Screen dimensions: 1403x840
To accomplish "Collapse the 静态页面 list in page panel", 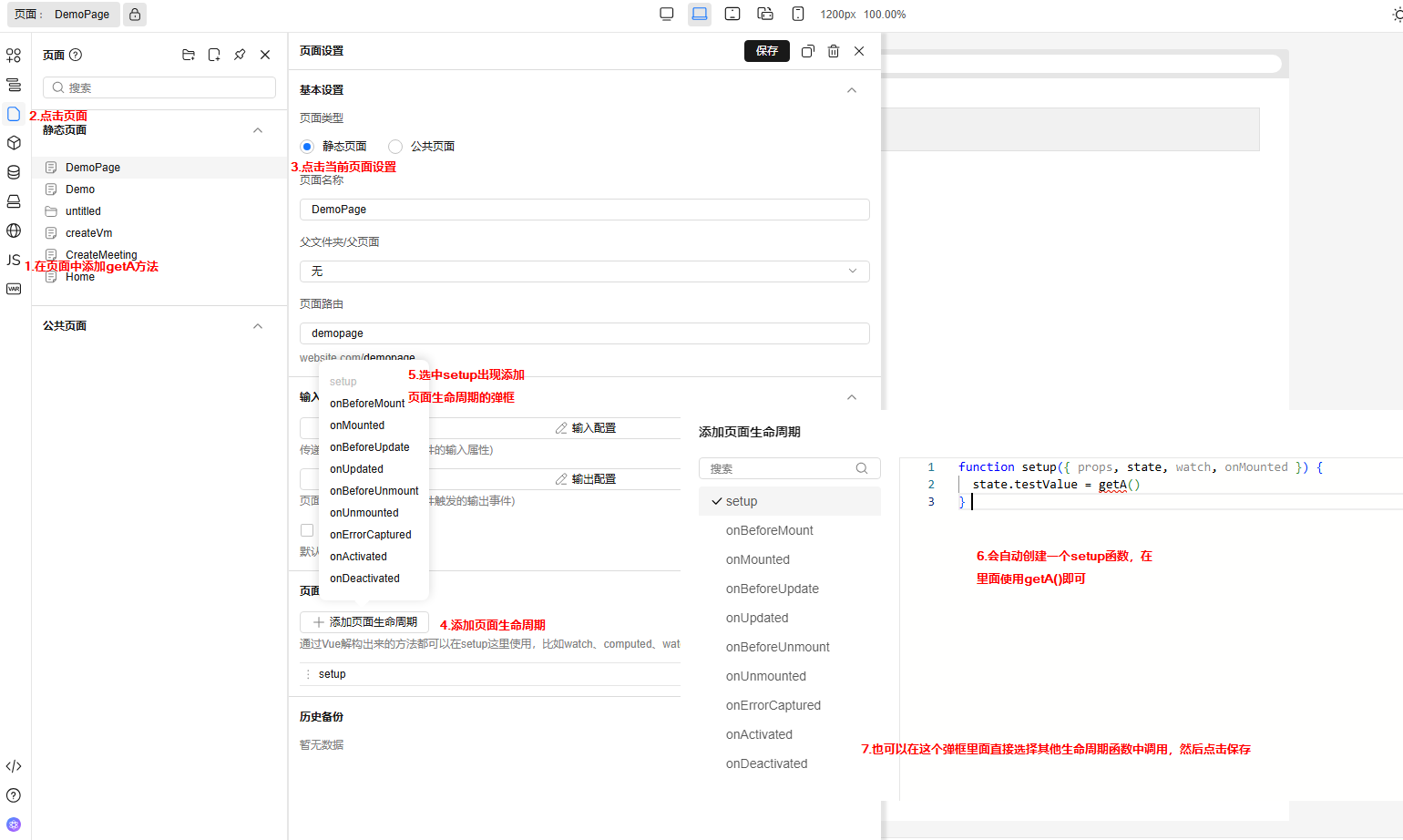I will coord(258,130).
